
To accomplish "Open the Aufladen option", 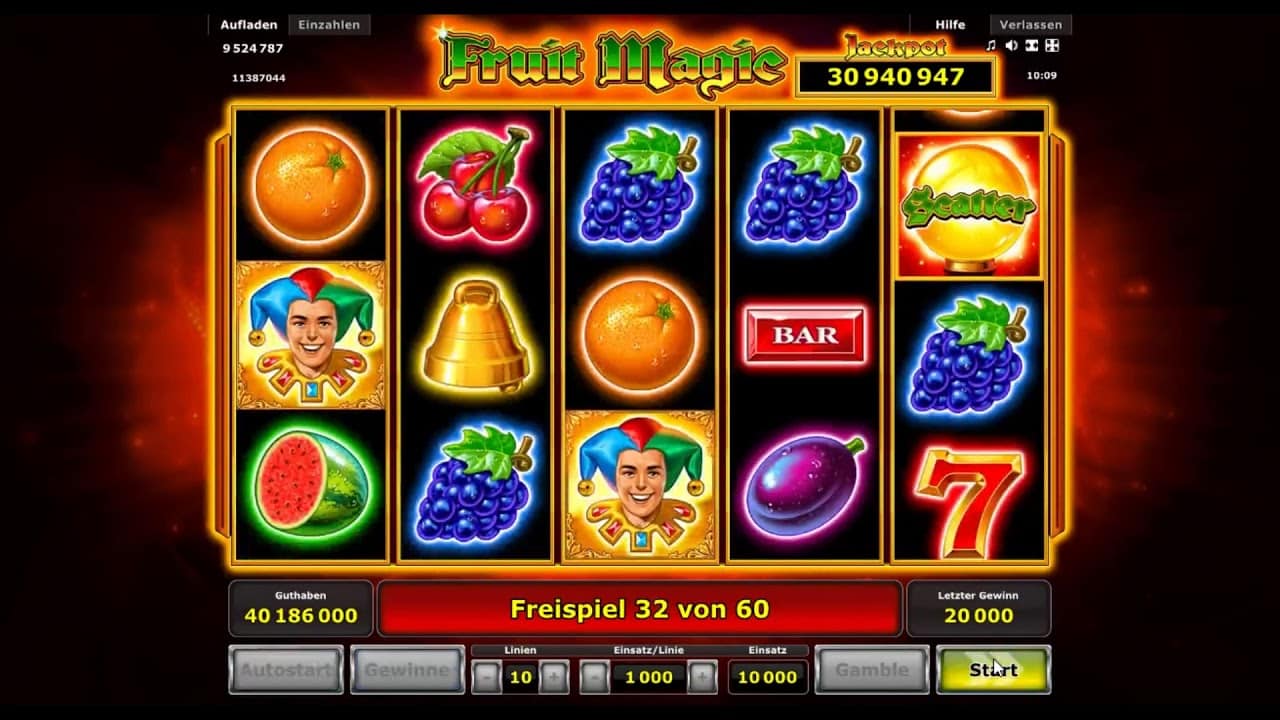I will point(248,25).
